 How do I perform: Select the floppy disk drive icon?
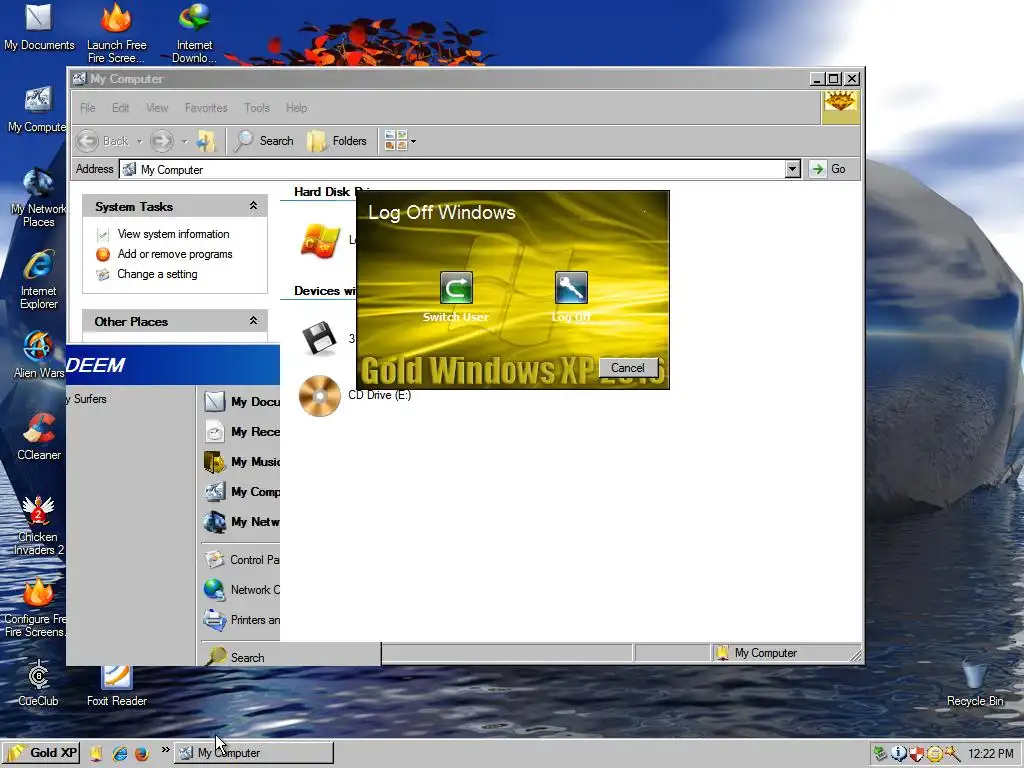coord(319,338)
